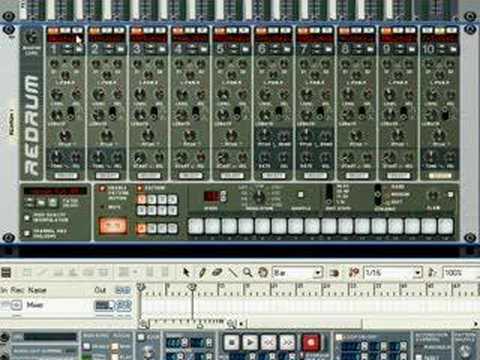Click the Redrum Master Level knob
The height and width of the screenshot is (360, 480).
[x=31, y=38]
